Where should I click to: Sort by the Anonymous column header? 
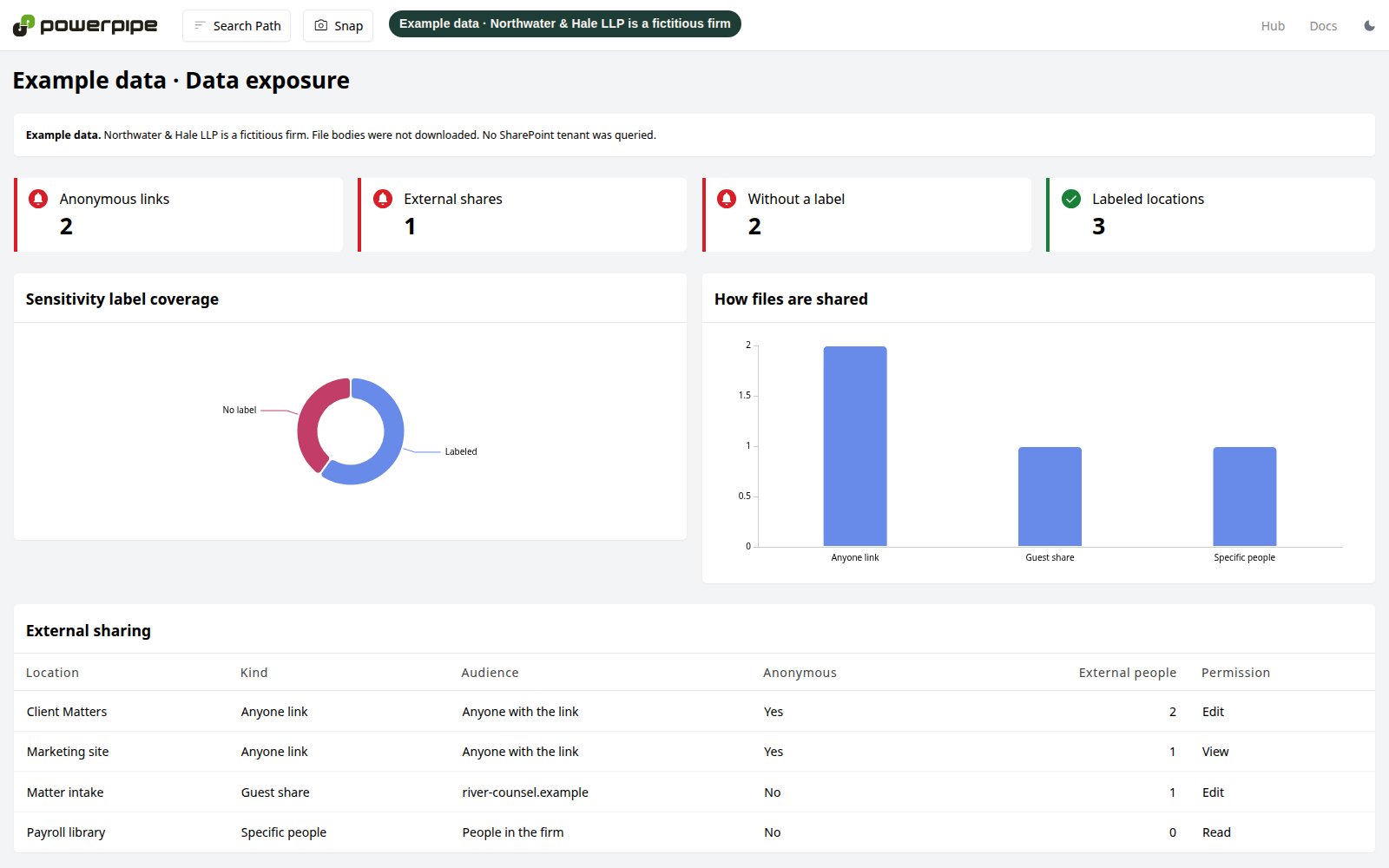pyautogui.click(x=800, y=673)
